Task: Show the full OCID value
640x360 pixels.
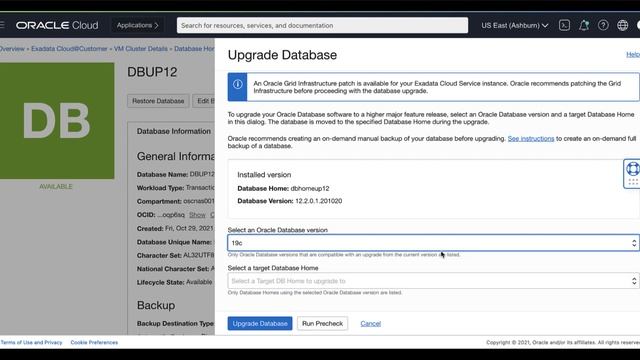Action: pos(197,215)
